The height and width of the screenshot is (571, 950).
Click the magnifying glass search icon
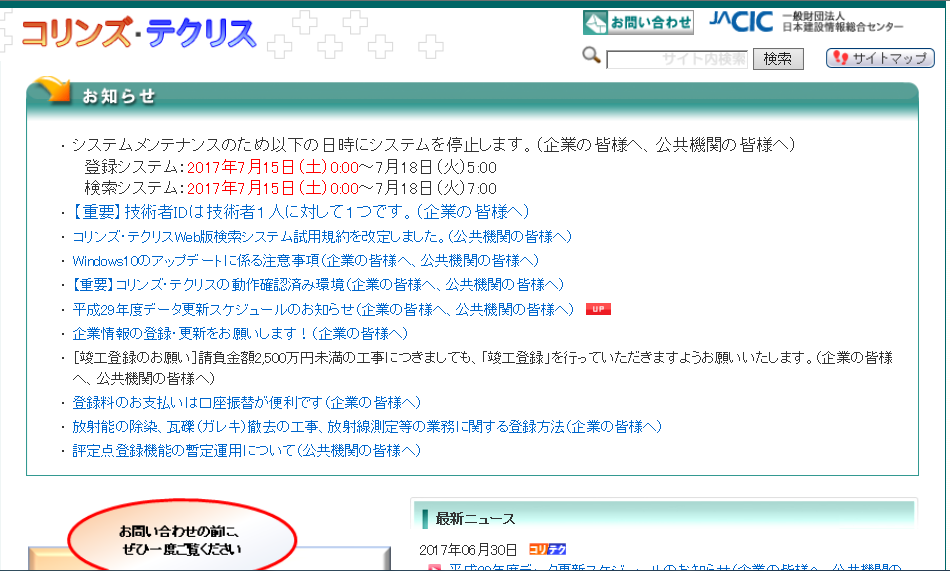pos(591,56)
